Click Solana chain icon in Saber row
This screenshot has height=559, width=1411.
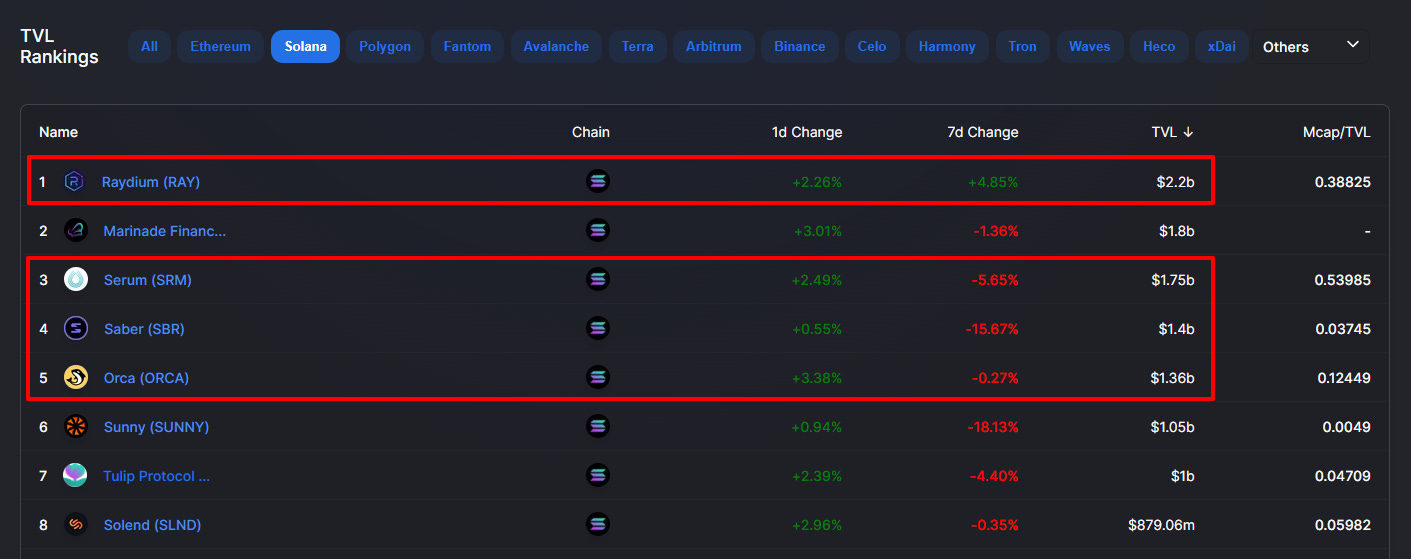coord(597,328)
